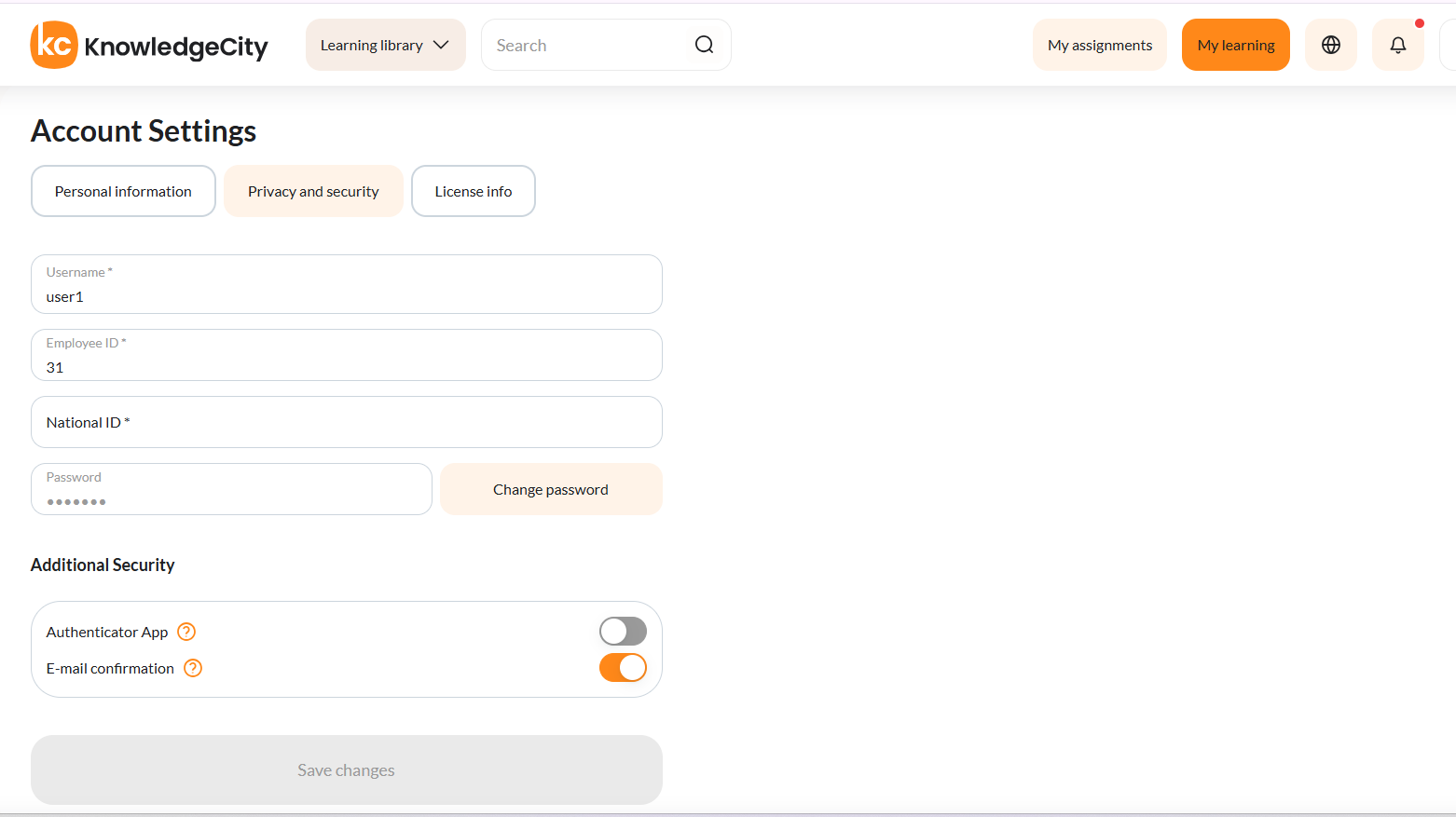Go to My learning
Image resolution: width=1456 pixels, height=817 pixels.
pos(1236,45)
